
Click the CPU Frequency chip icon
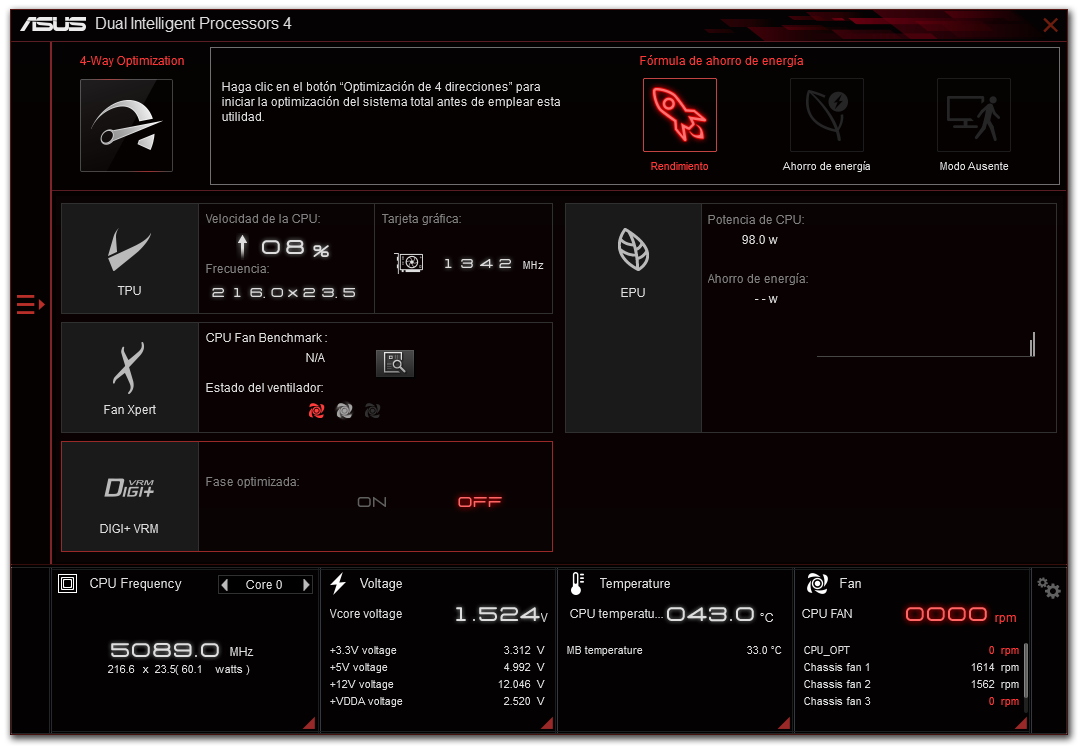pos(68,584)
